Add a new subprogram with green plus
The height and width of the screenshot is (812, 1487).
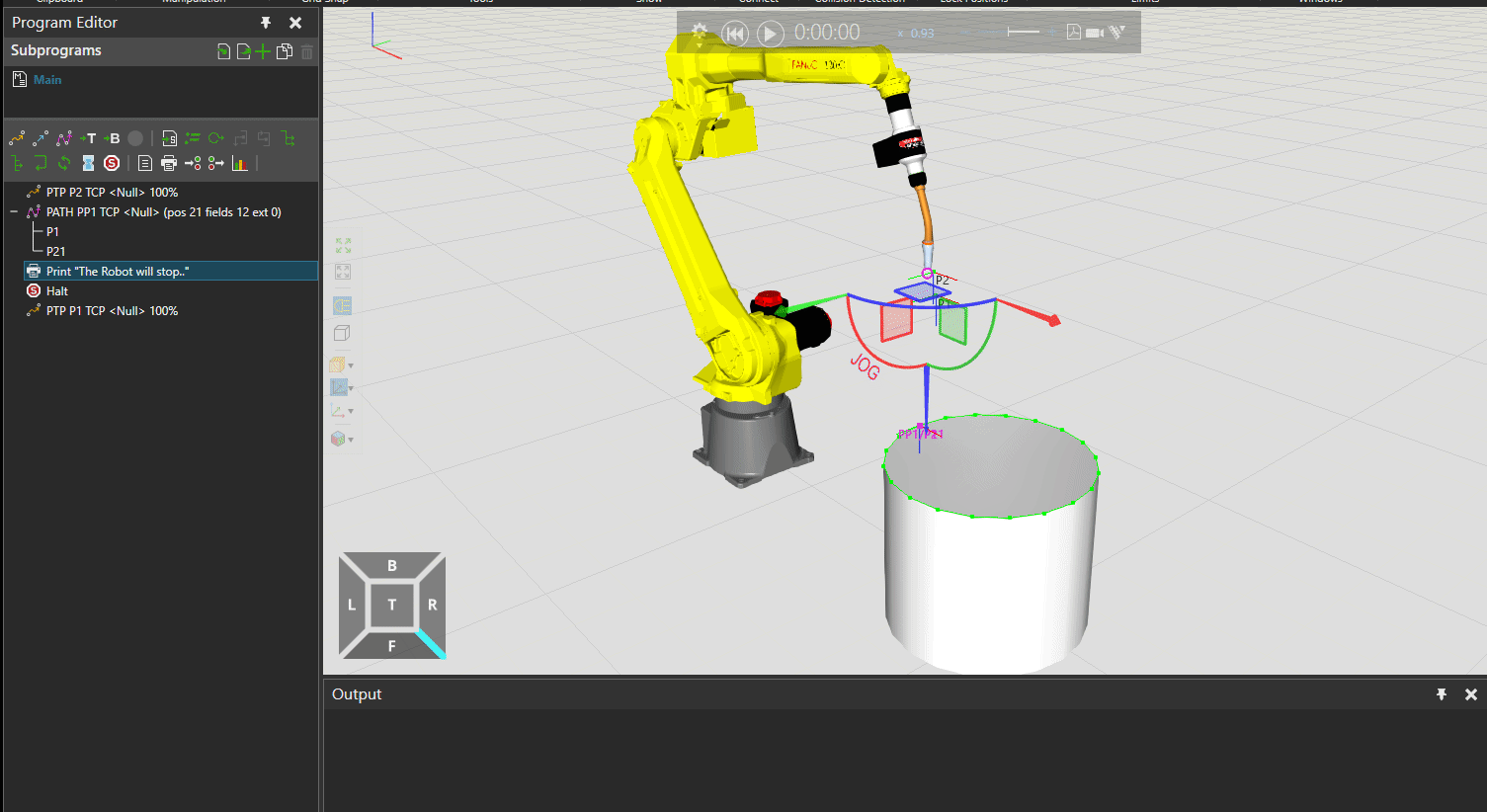pos(263,51)
